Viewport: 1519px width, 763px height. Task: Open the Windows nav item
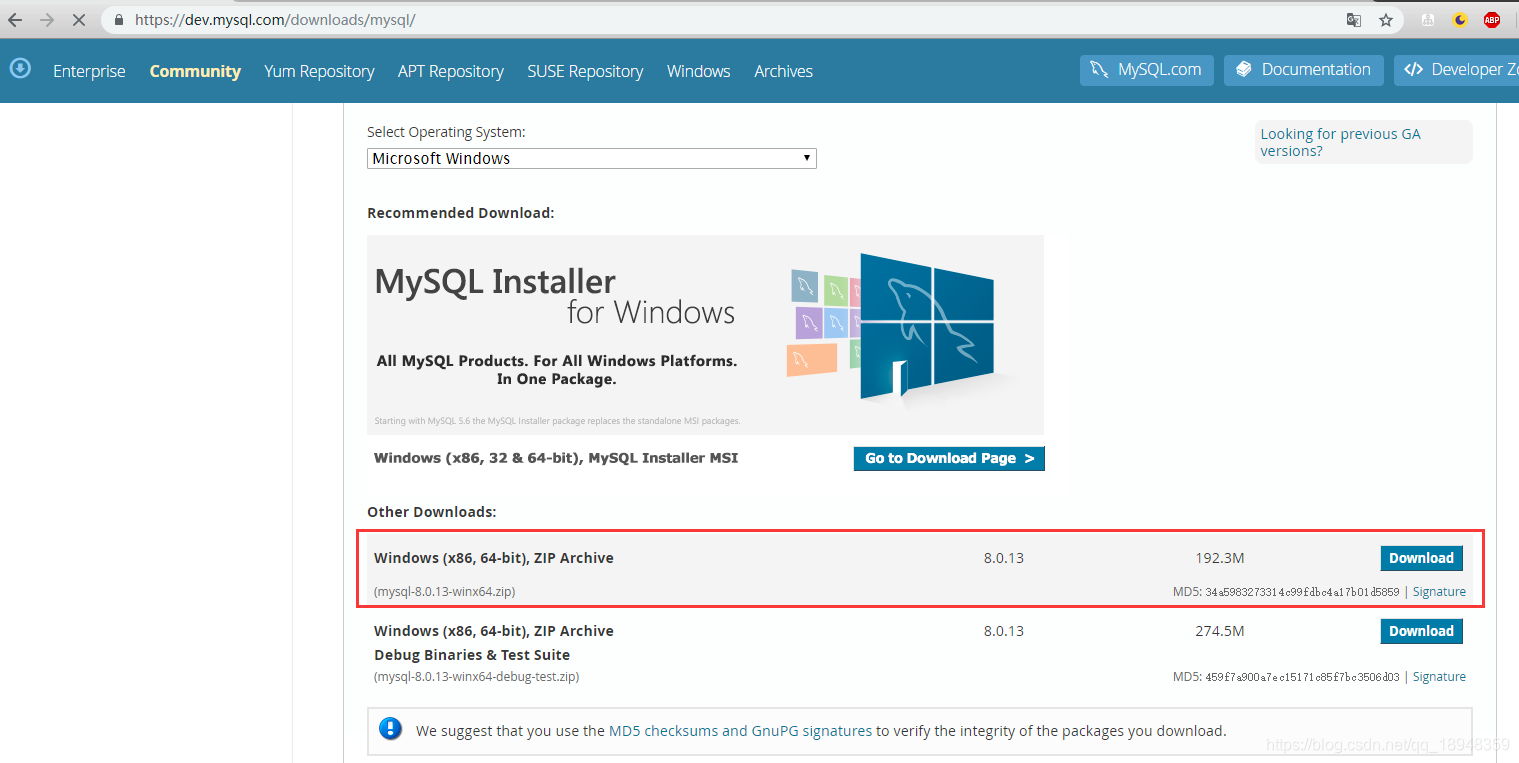[x=698, y=71]
